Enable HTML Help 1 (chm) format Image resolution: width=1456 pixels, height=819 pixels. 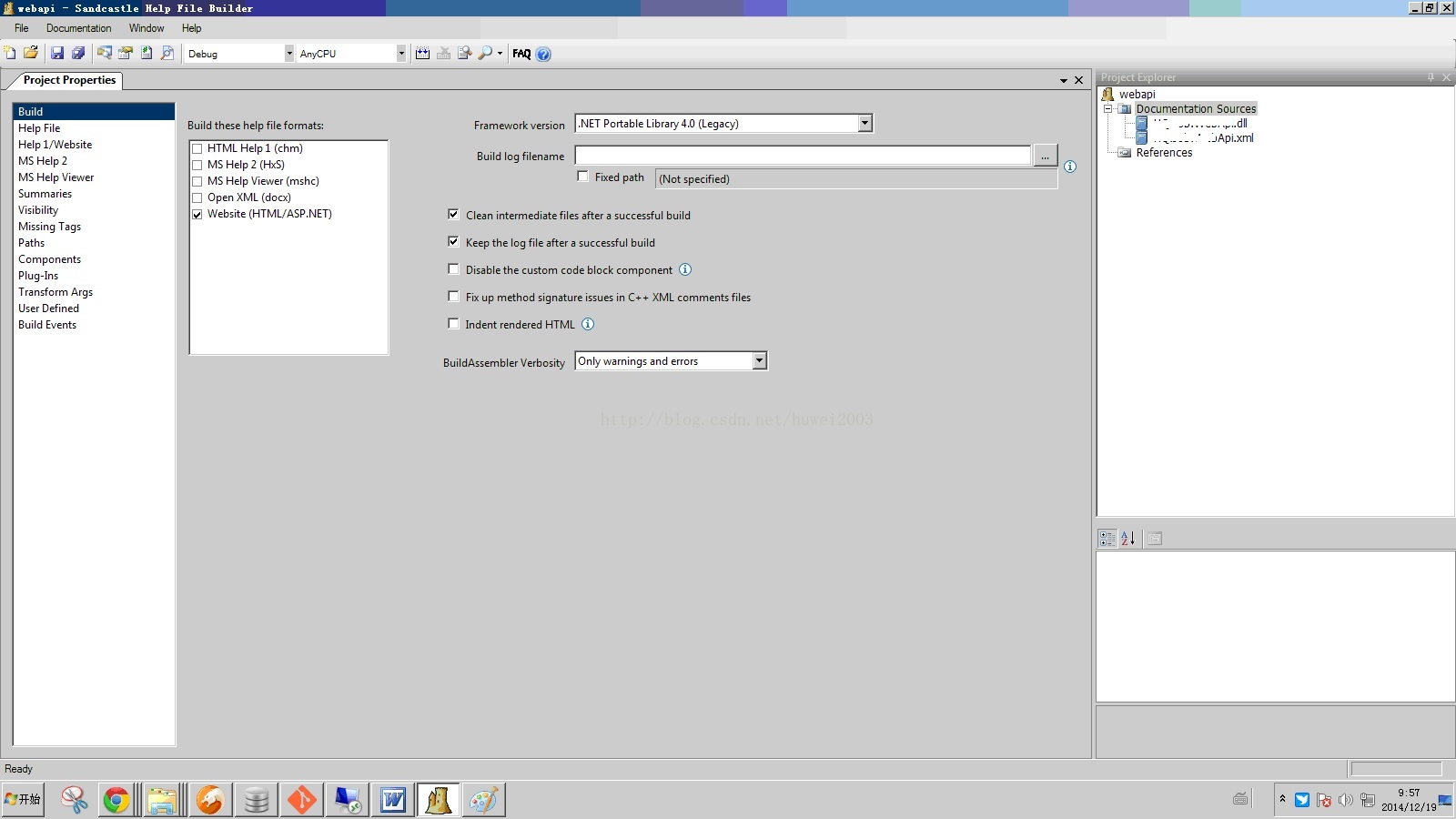tap(197, 148)
